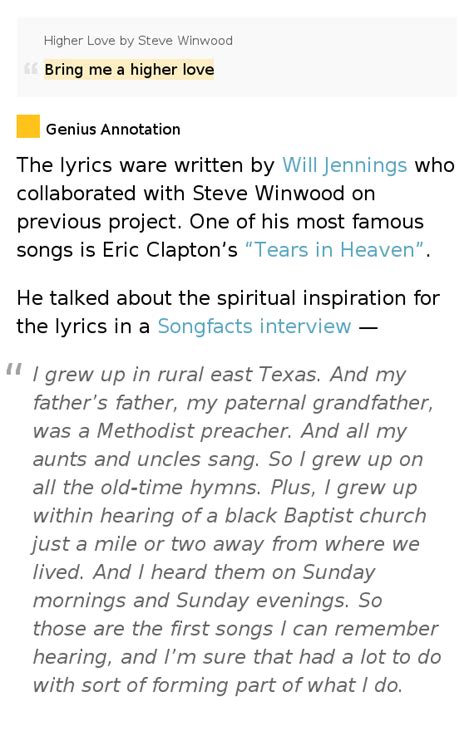Click the quote line "I grew up in rural east Texas"
474x736 pixels.
point(176,375)
